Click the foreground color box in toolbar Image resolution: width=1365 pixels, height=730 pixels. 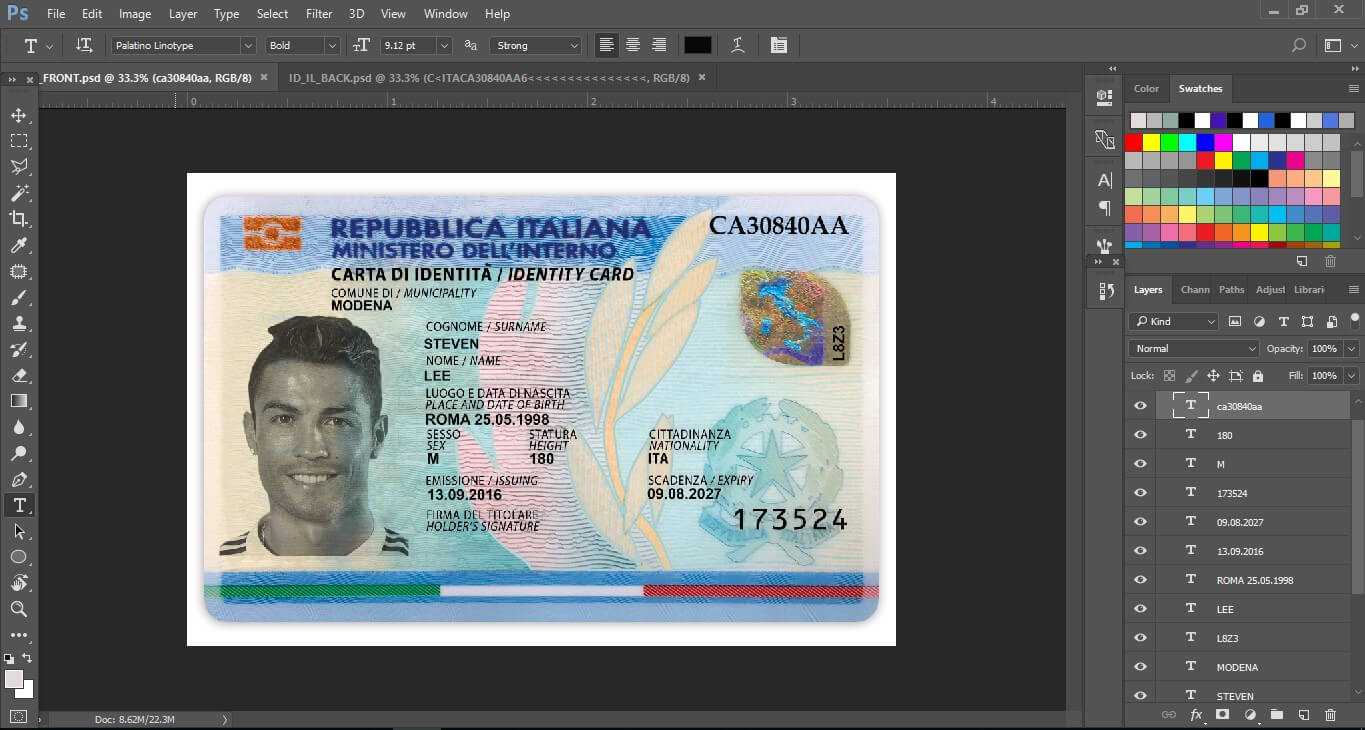[13, 679]
